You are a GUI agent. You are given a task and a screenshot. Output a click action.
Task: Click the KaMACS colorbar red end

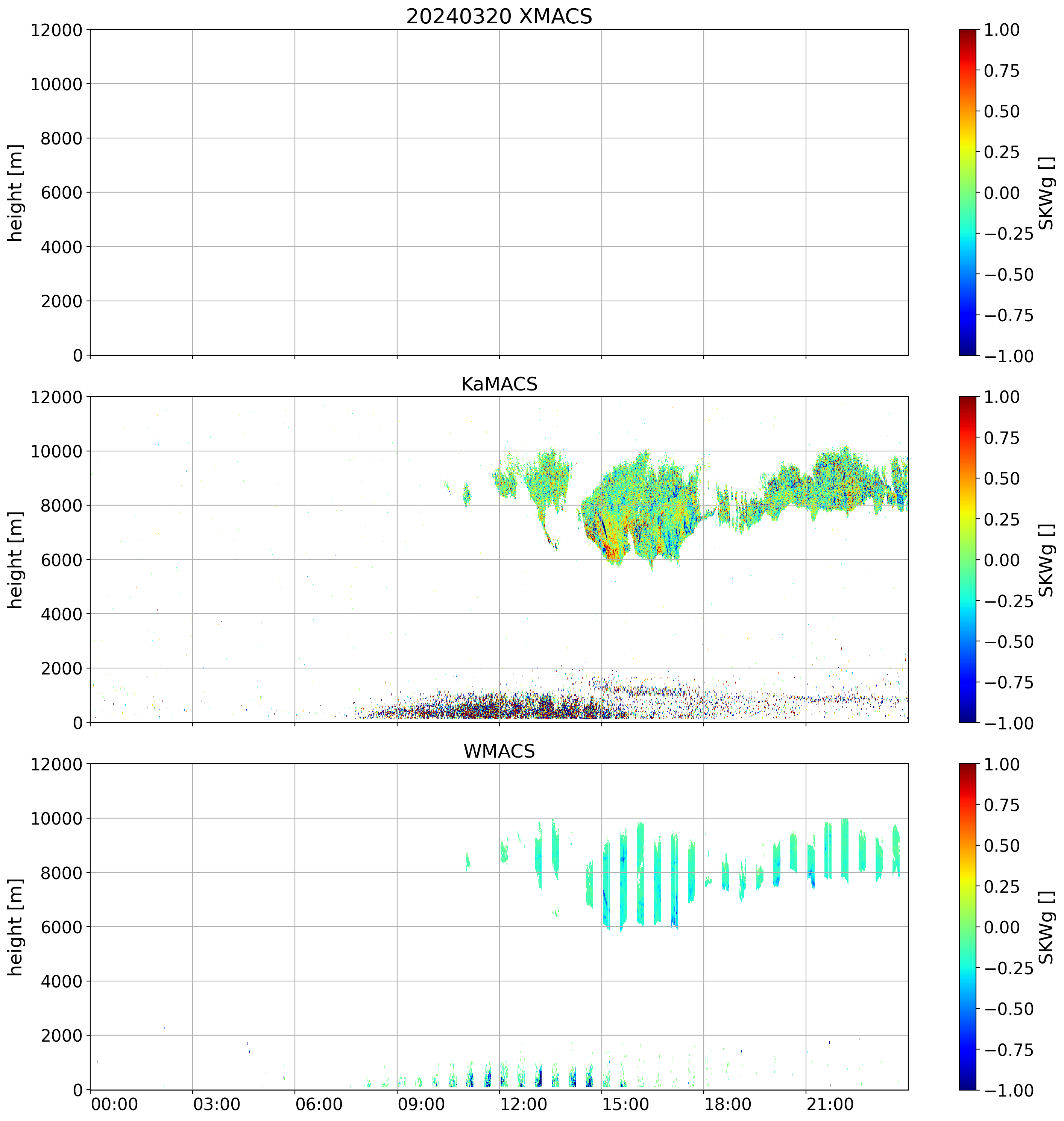(968, 404)
